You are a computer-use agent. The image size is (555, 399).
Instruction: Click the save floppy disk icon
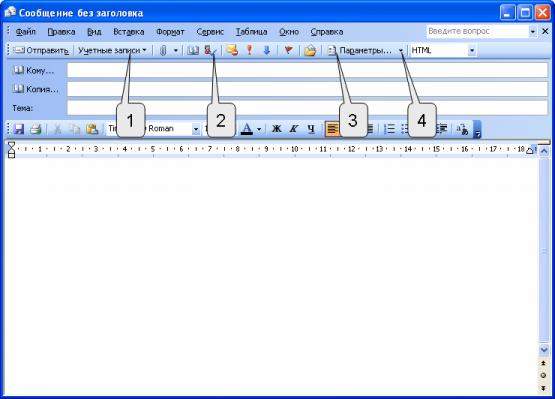(19, 129)
